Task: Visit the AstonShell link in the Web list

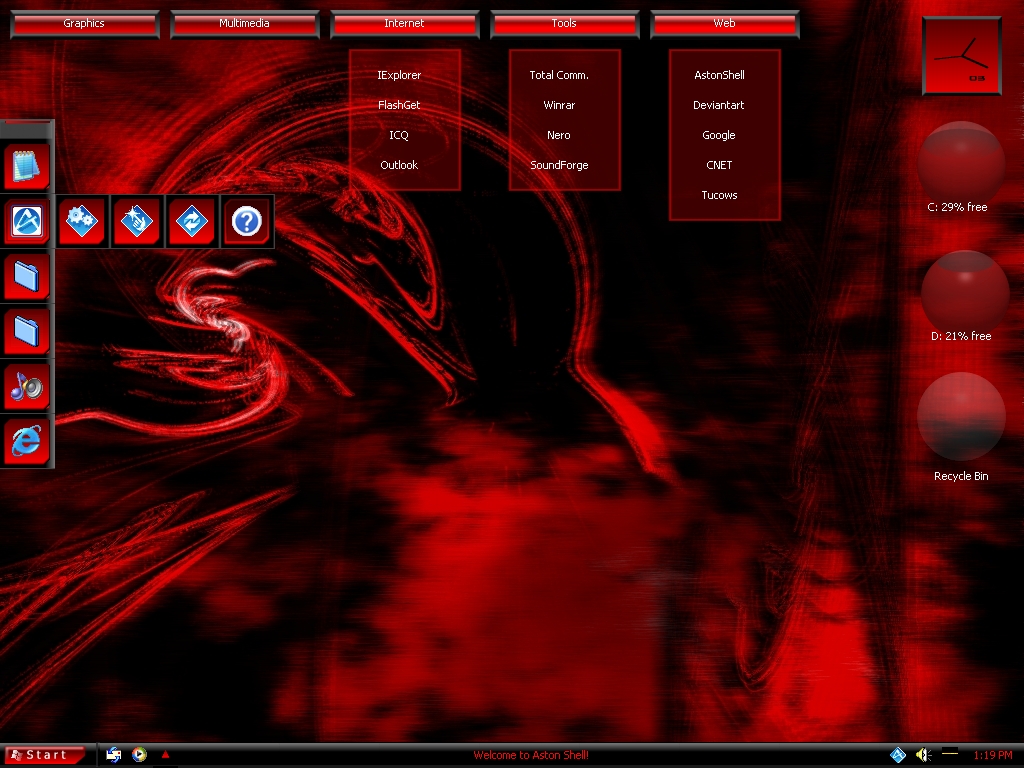Action: 719,75
